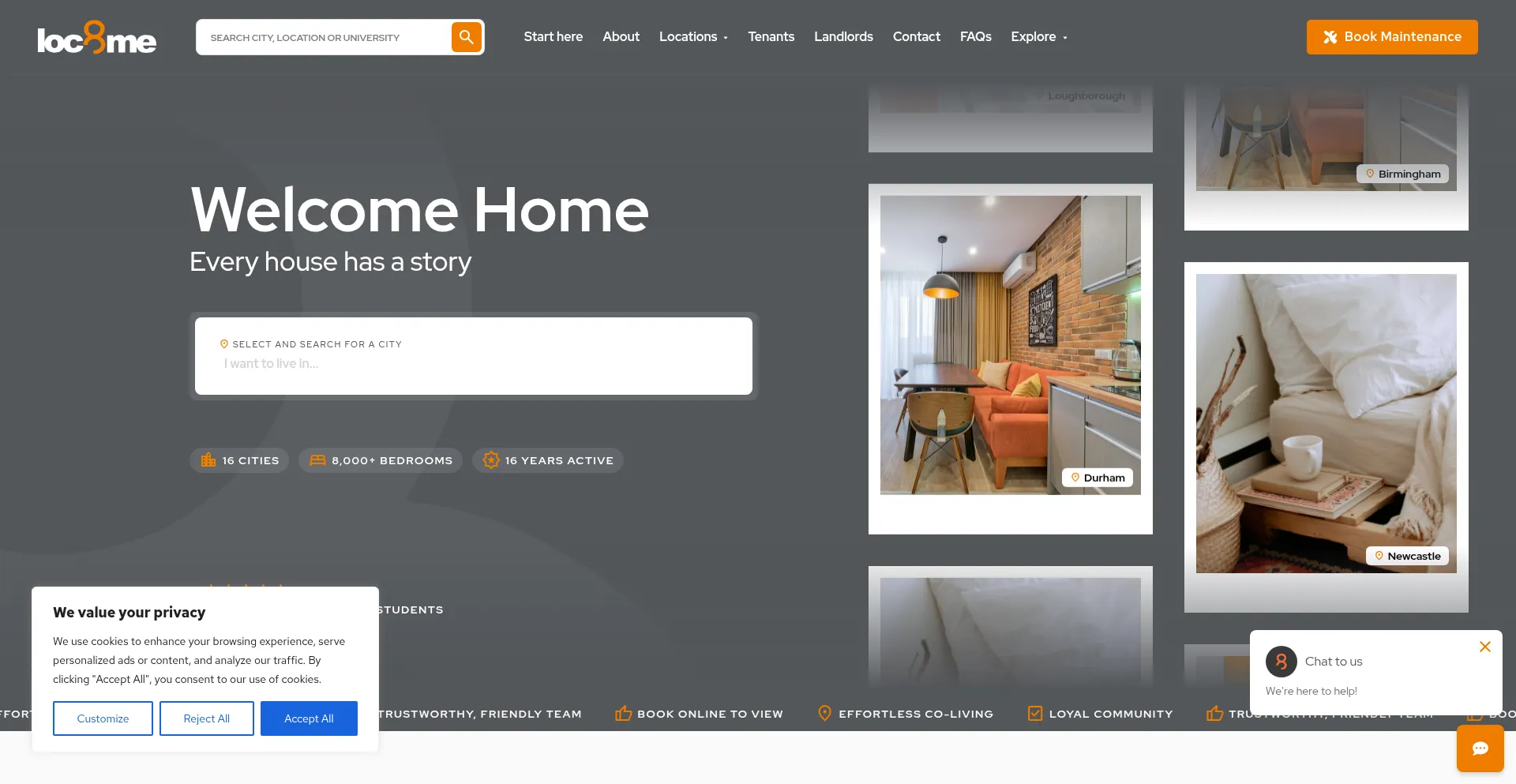
Task: Expand the Explore dropdown menu
Action: (x=1038, y=37)
